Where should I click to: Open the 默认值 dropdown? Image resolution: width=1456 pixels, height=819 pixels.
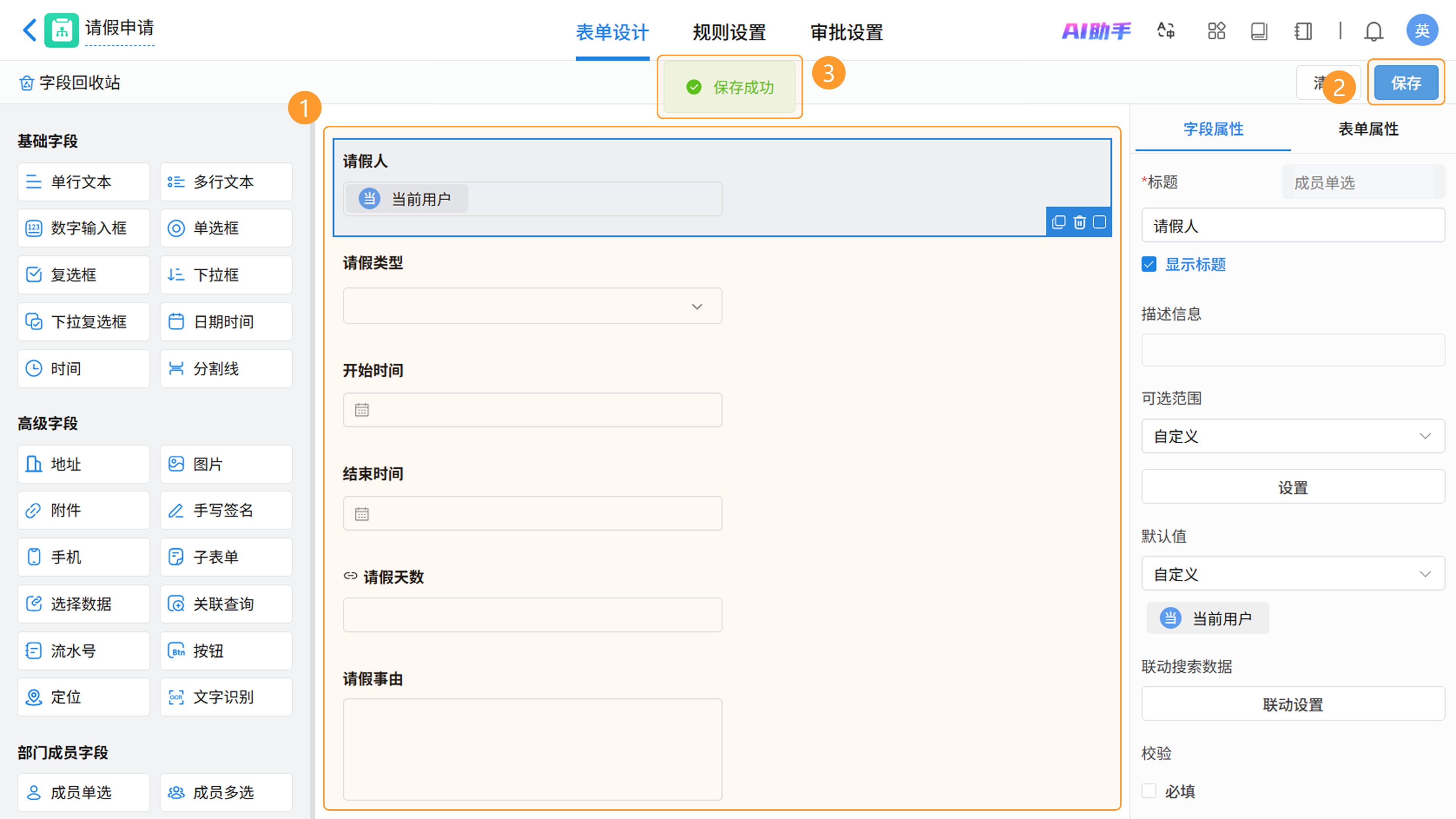1293,574
